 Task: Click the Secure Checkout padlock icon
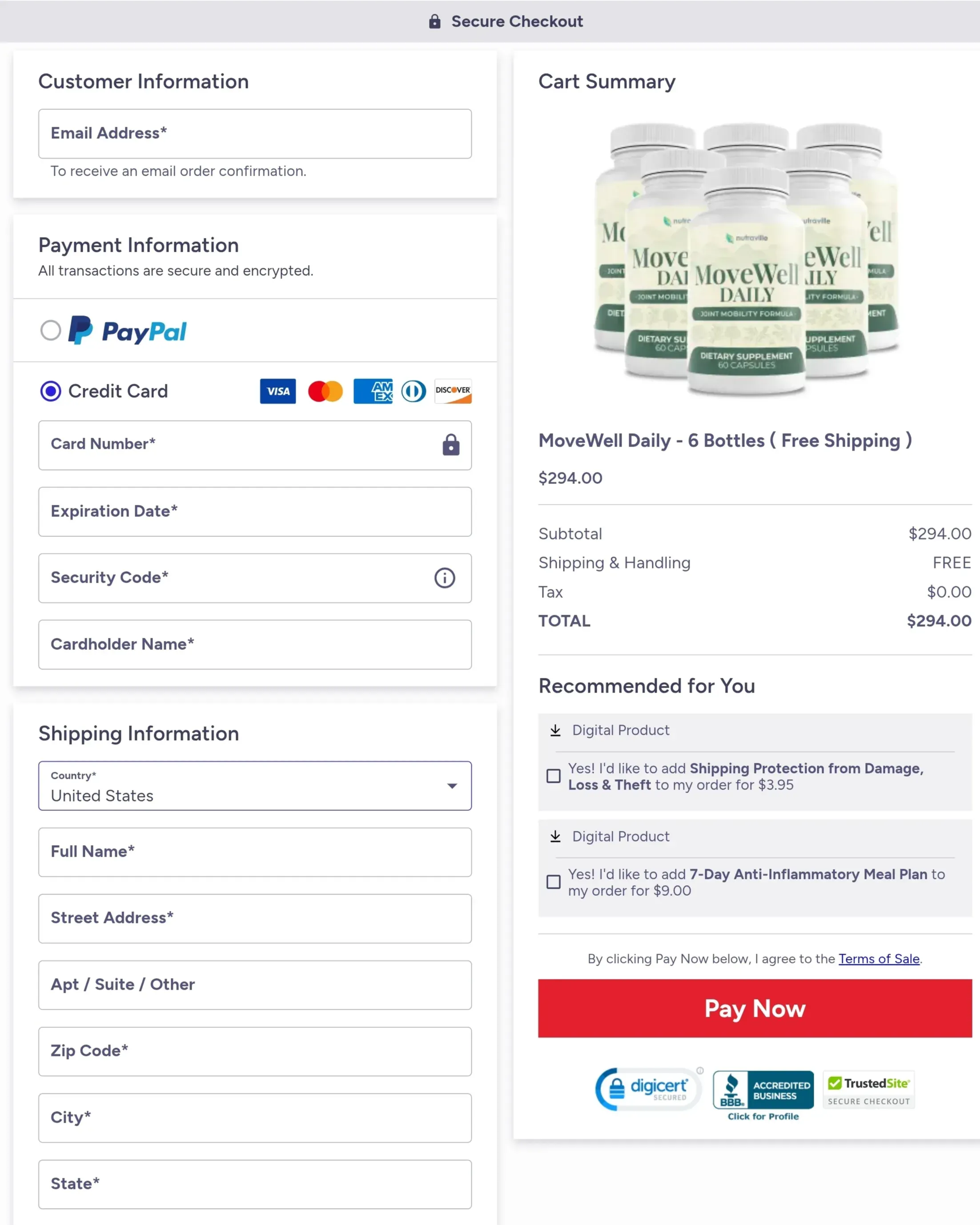[434, 21]
